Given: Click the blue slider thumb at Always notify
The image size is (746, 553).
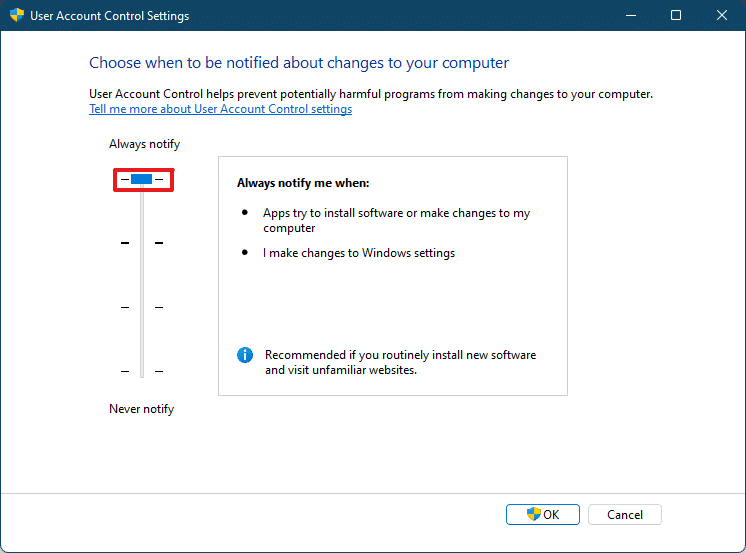Looking at the screenshot, I should [x=142, y=179].
